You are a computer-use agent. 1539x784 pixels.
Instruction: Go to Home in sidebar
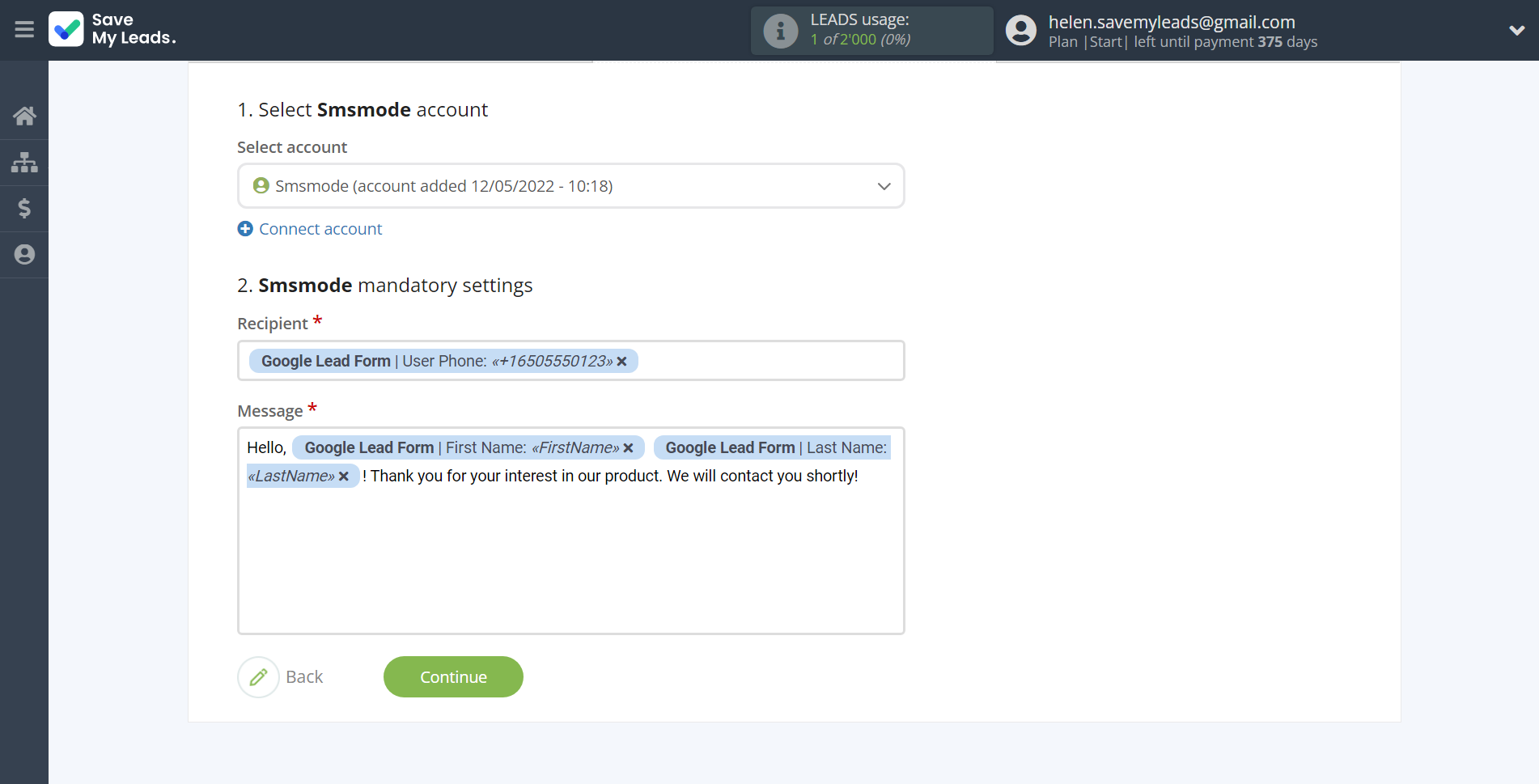point(24,116)
